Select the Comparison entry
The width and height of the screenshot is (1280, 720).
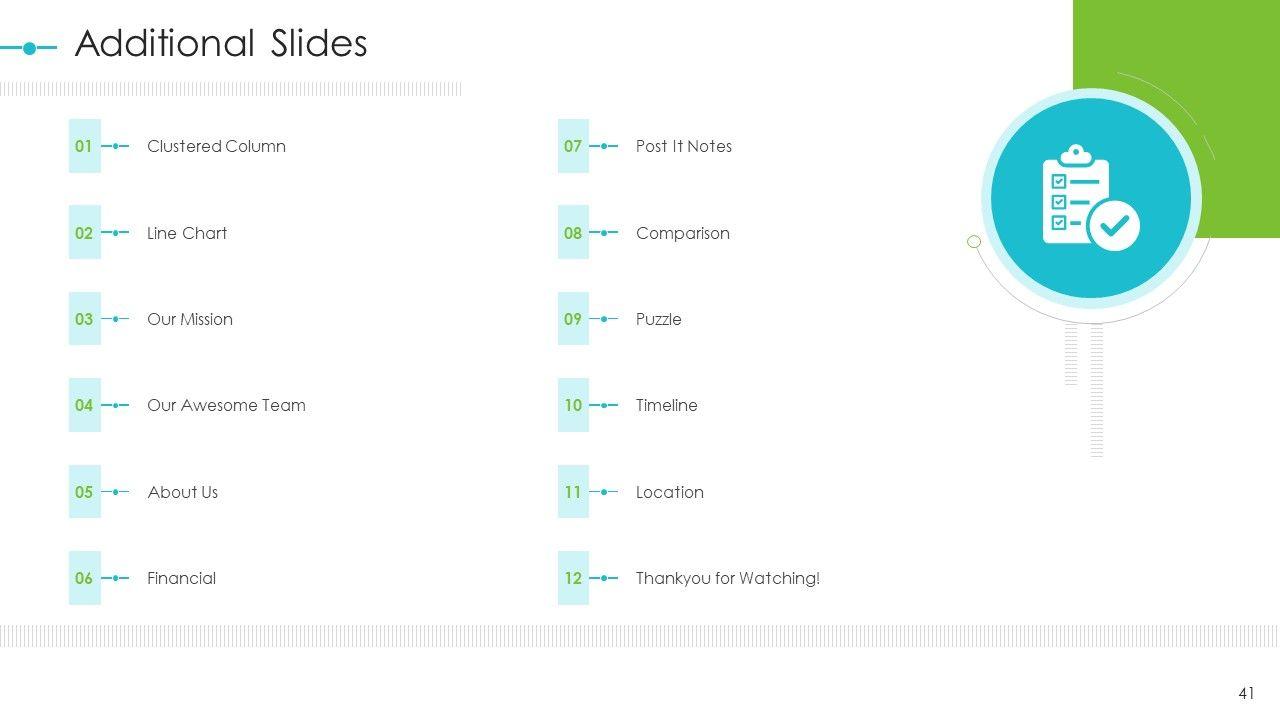[683, 233]
